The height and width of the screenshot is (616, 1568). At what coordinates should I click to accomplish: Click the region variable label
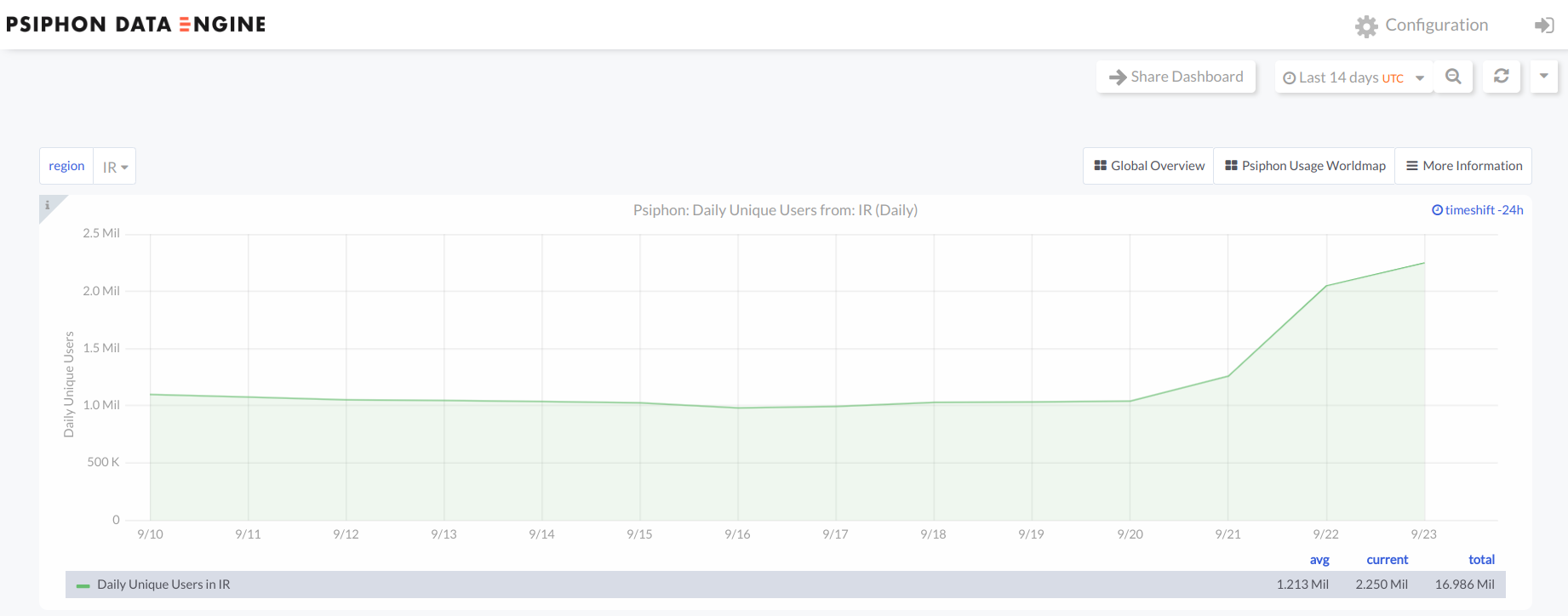66,166
